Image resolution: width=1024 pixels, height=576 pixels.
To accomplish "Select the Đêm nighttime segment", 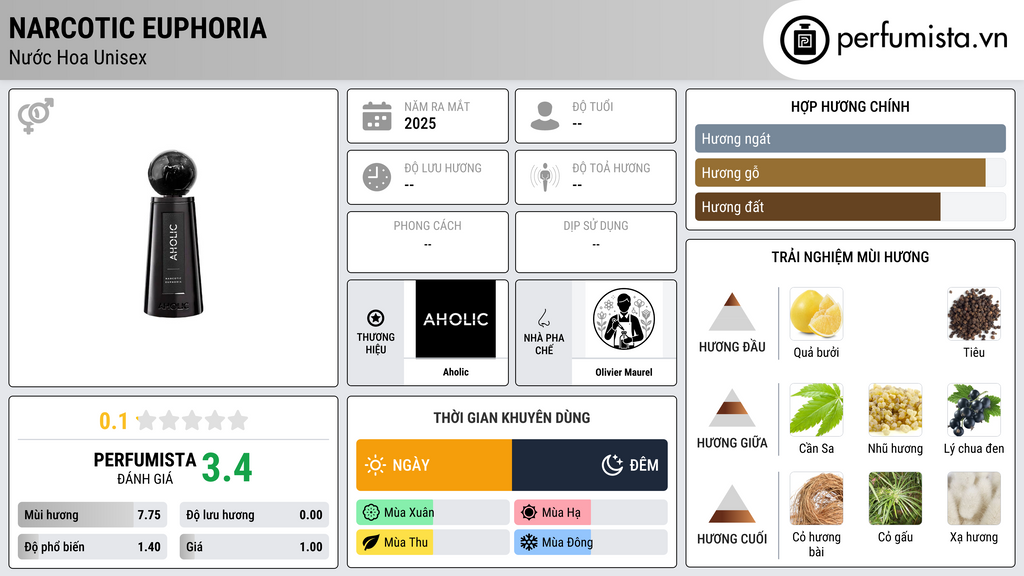I will (x=590, y=465).
